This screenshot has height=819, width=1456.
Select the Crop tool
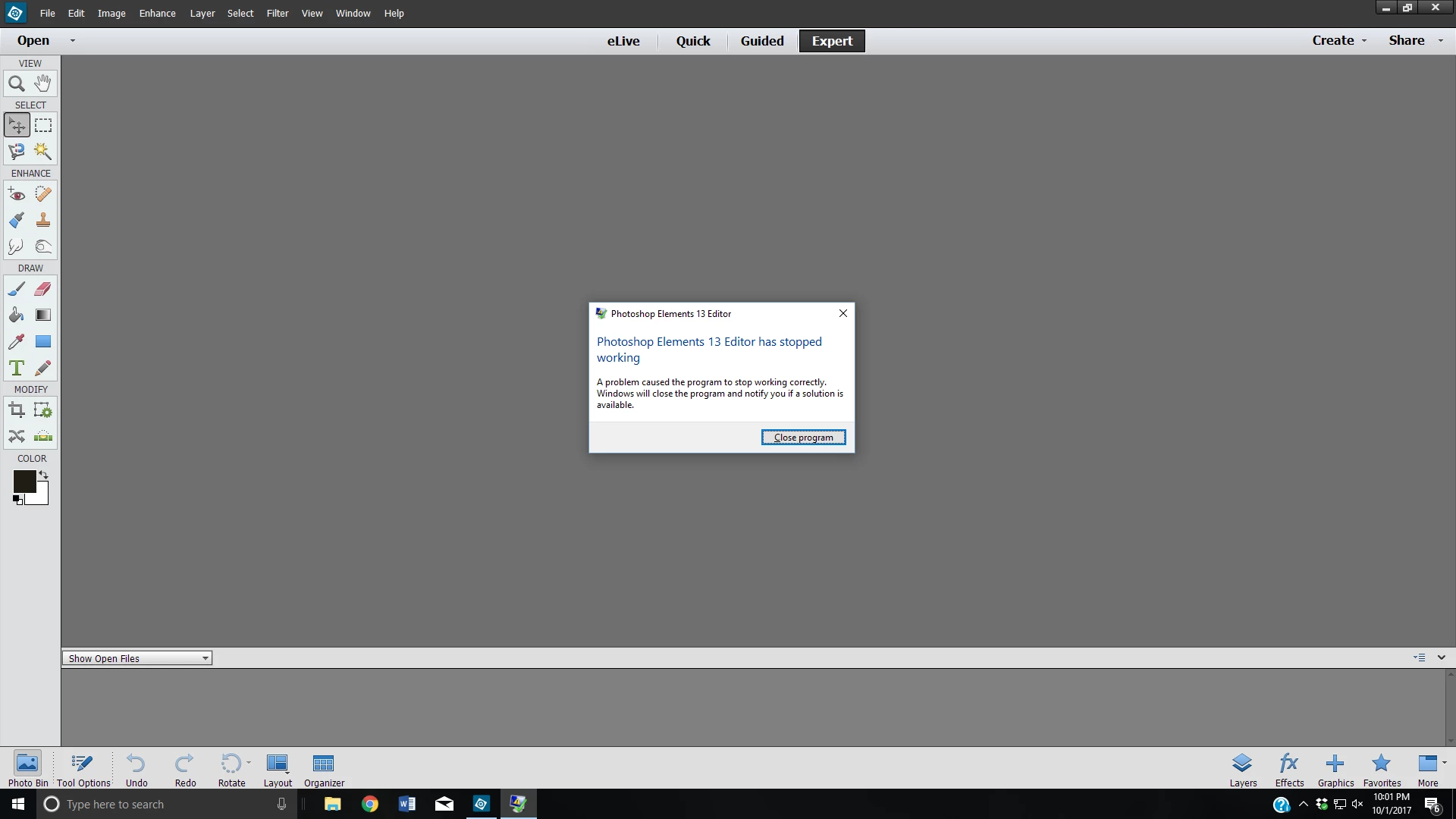(17, 410)
